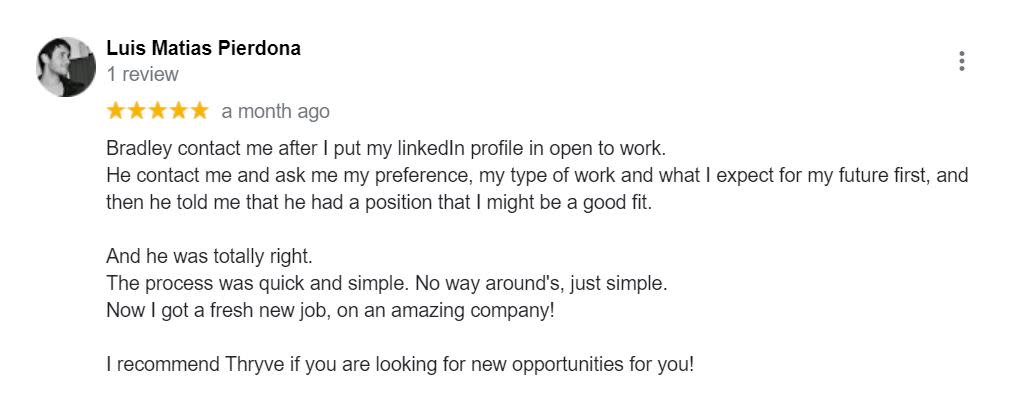Click the first gold star in rating
This screenshot has width=1019, height=409.
tap(116, 110)
